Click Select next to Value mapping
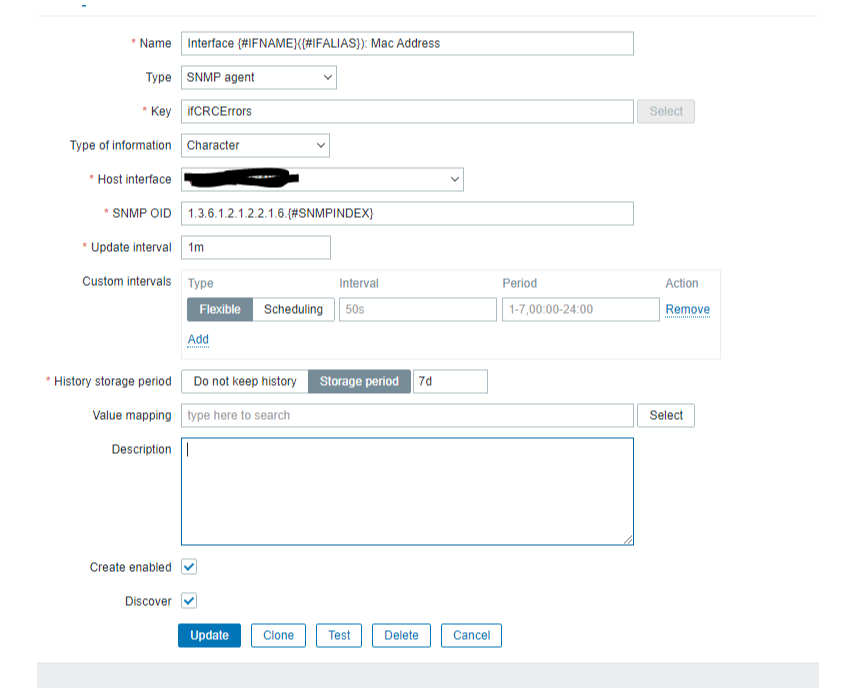The height and width of the screenshot is (688, 843). (666, 415)
